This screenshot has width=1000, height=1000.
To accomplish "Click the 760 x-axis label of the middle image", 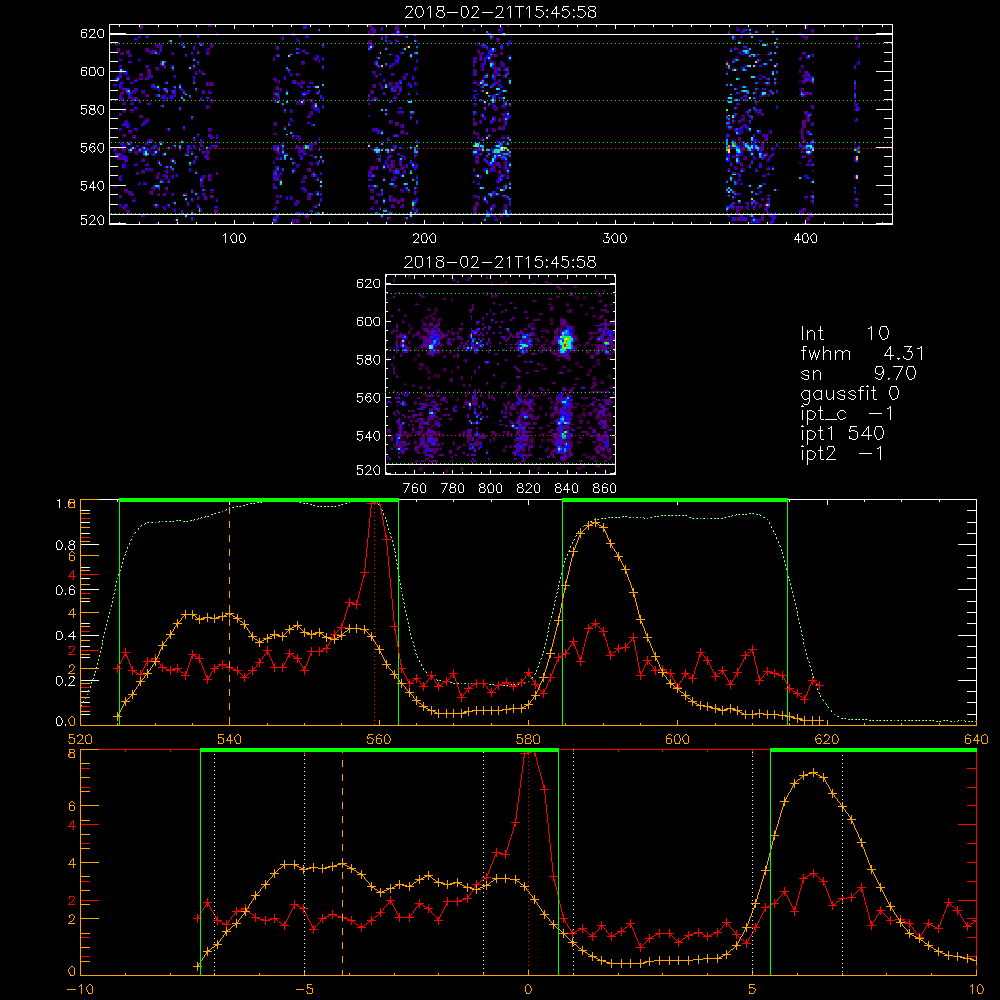I will click(x=415, y=489).
